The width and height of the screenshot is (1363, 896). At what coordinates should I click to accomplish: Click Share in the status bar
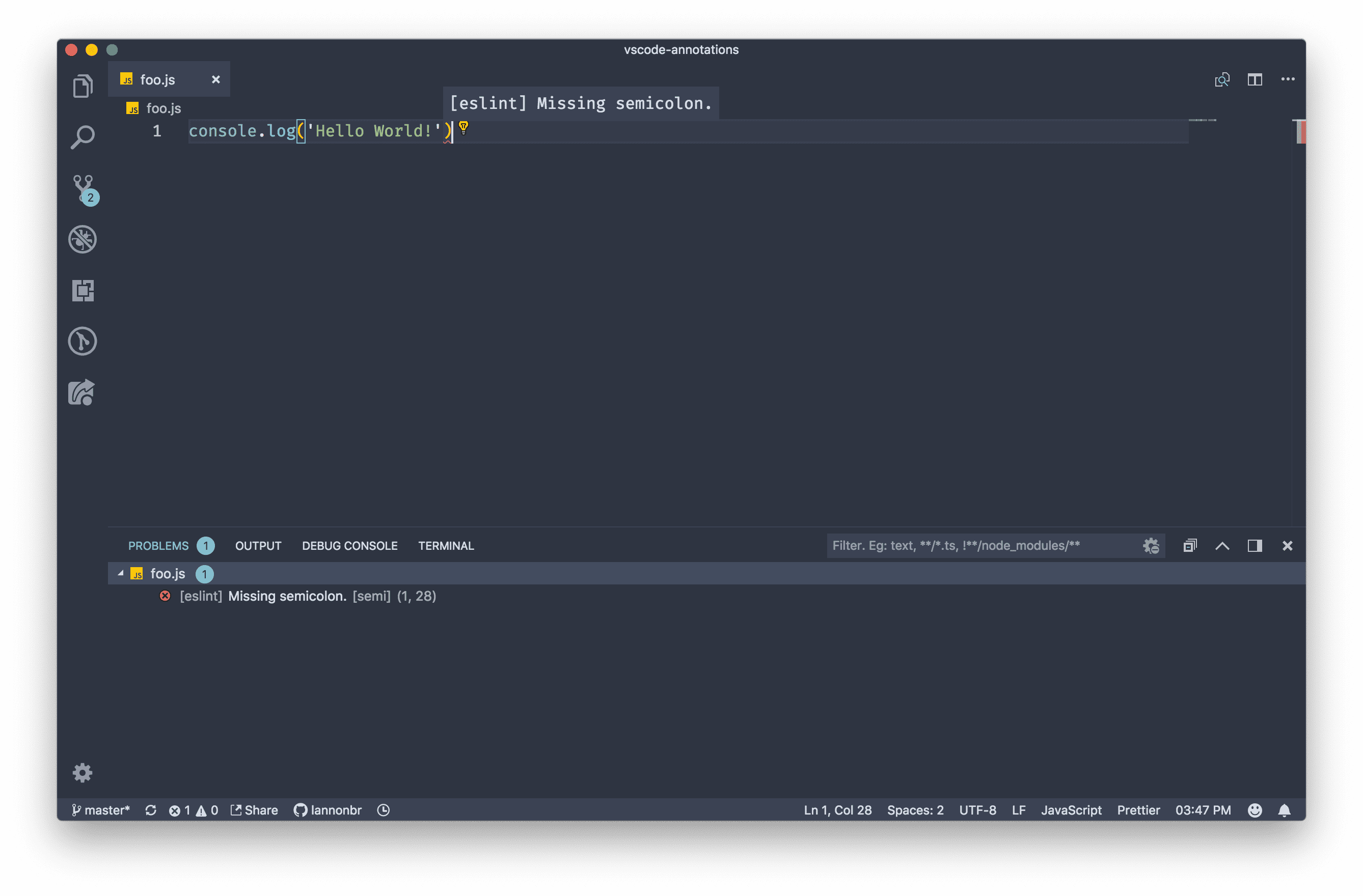point(254,810)
